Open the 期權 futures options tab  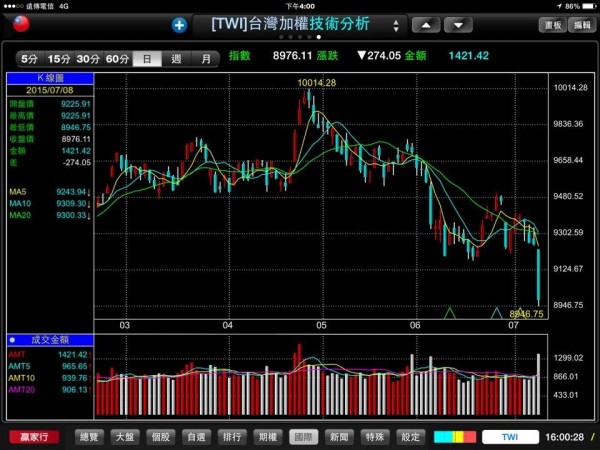(268, 437)
